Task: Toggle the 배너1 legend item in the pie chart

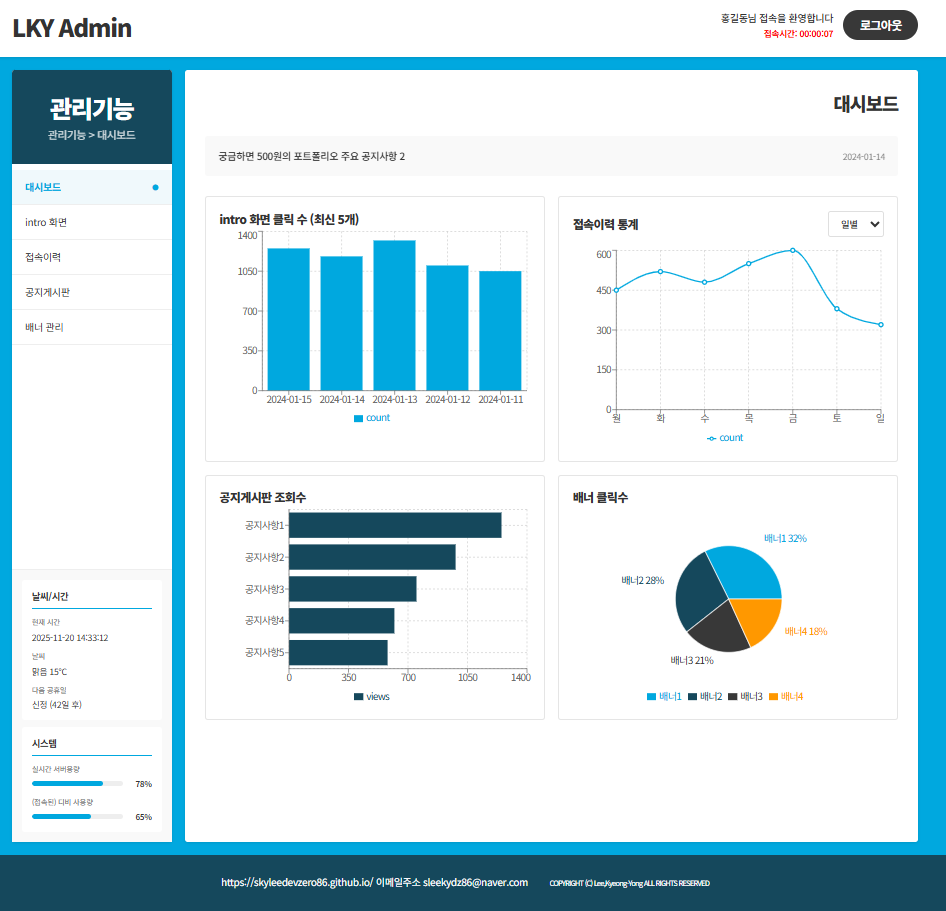Action: tap(664, 696)
